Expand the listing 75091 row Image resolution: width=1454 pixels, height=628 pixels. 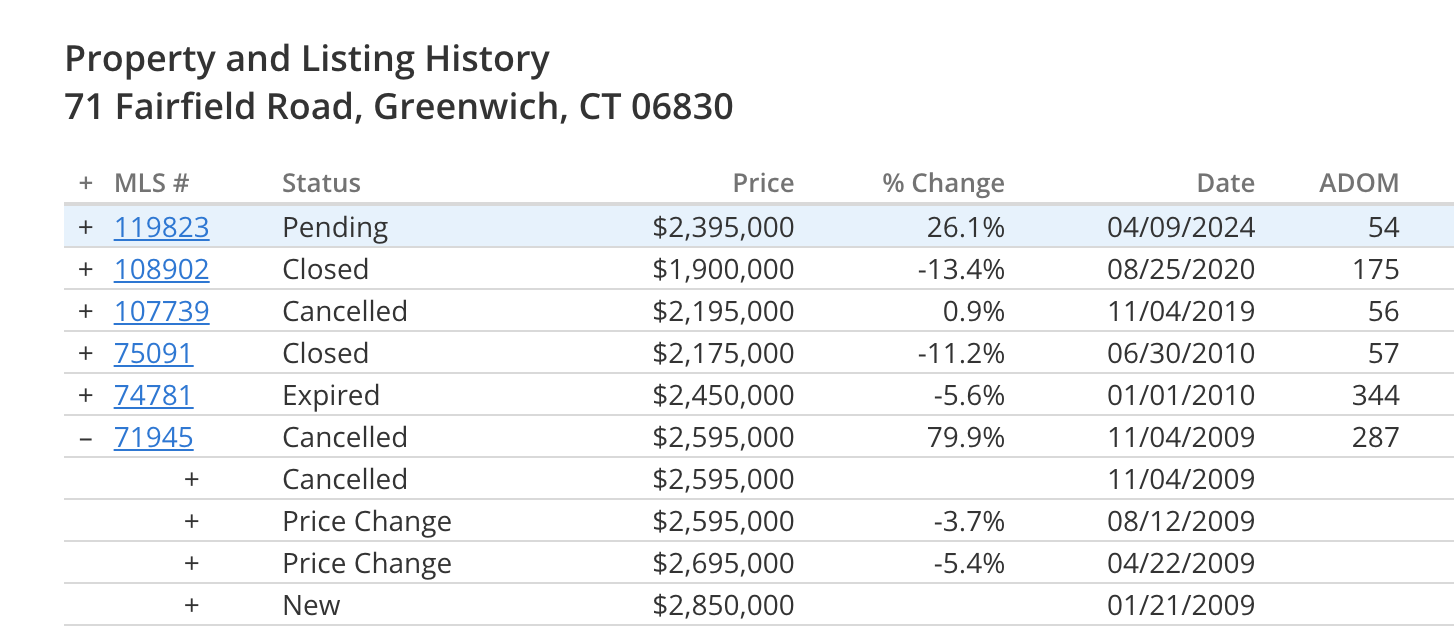tap(86, 353)
